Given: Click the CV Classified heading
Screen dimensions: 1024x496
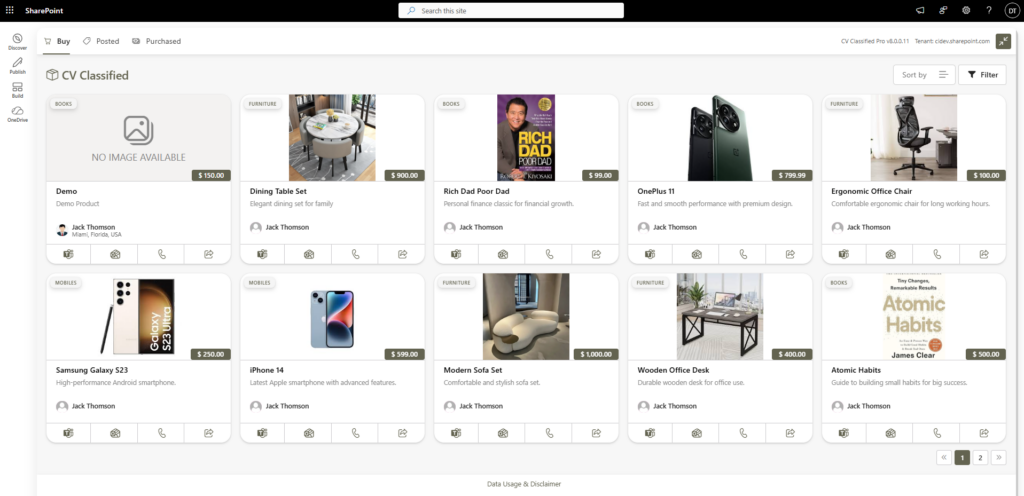Looking at the screenshot, I should 95,75.
